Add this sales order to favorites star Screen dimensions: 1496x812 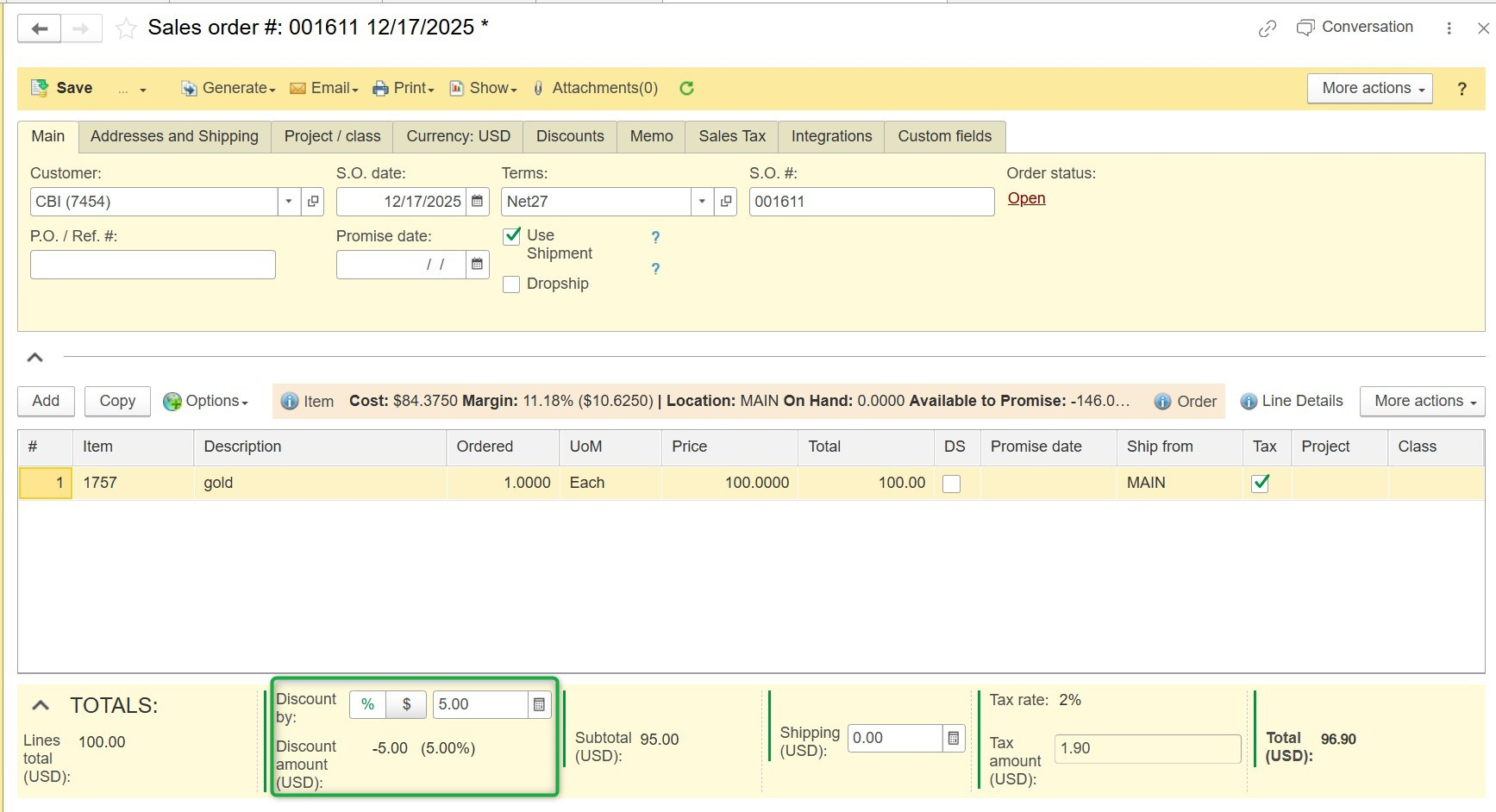point(126,28)
